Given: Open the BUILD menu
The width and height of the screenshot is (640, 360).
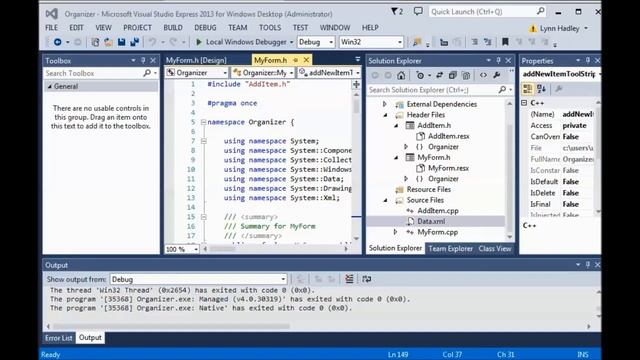Looking at the screenshot, I should pos(173,28).
